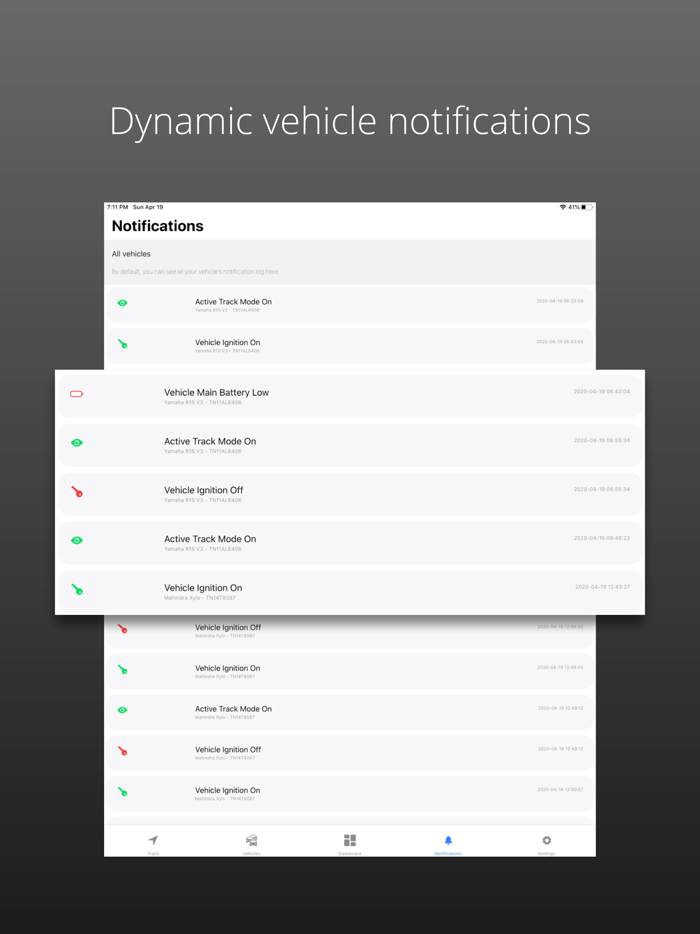The image size is (700, 934).
Task: Click the Wi-Fi status icon
Action: (x=563, y=207)
